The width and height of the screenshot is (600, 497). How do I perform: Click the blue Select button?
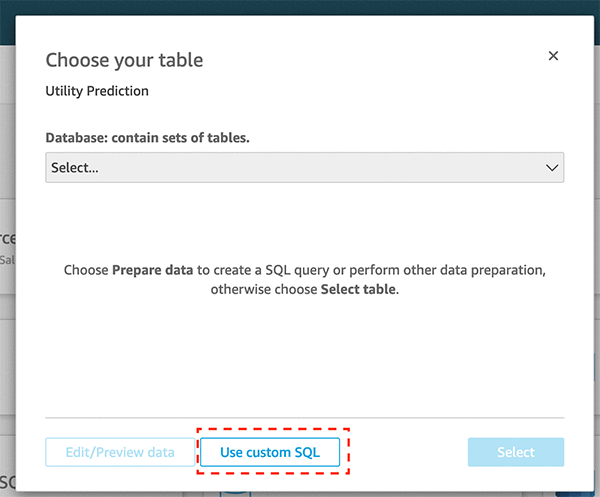coord(515,452)
